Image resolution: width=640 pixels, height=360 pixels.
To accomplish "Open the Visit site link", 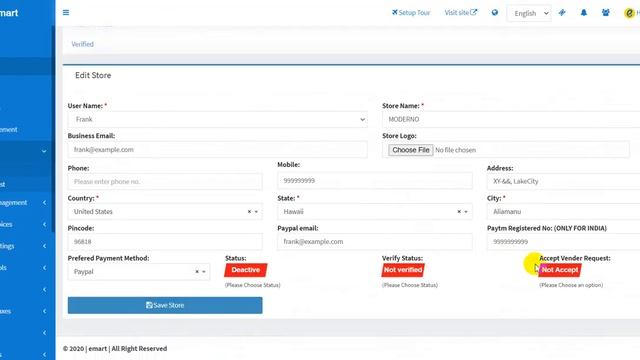I will [460, 13].
